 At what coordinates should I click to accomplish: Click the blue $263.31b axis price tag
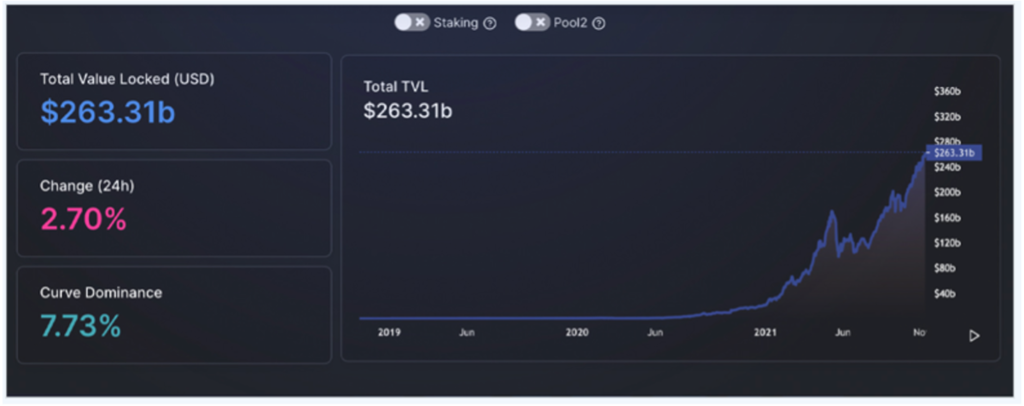[954, 153]
